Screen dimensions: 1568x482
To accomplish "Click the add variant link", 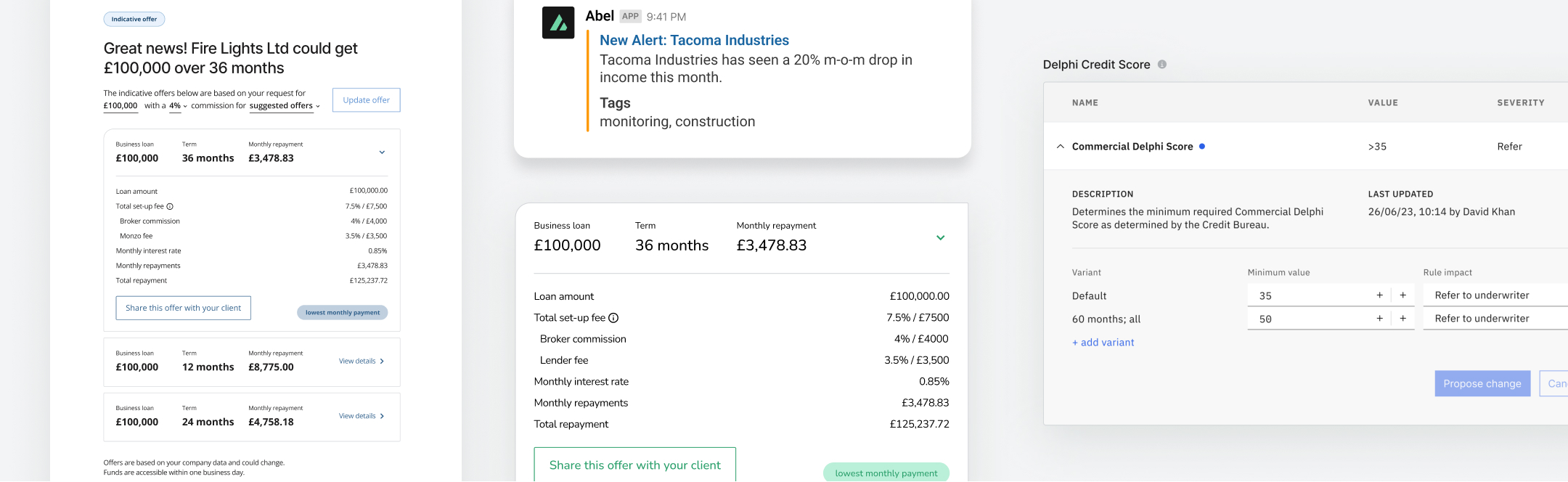I will [1103, 343].
